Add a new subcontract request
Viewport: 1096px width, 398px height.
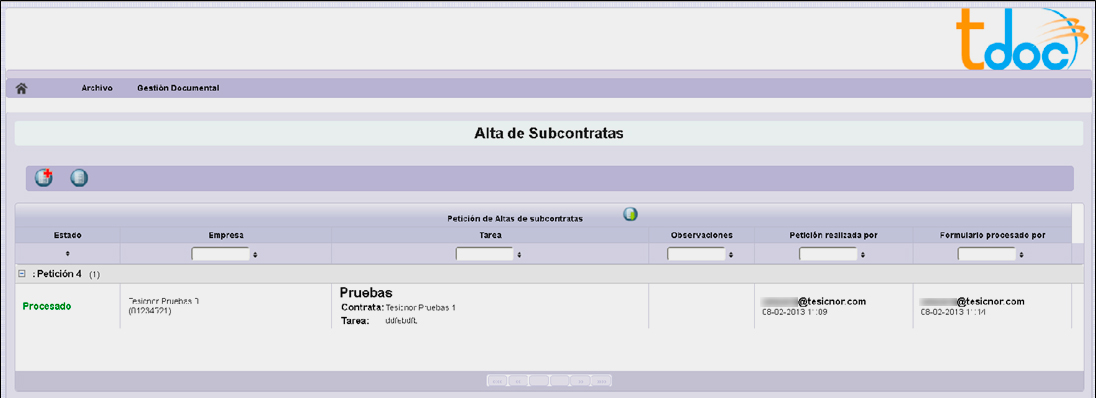point(44,178)
